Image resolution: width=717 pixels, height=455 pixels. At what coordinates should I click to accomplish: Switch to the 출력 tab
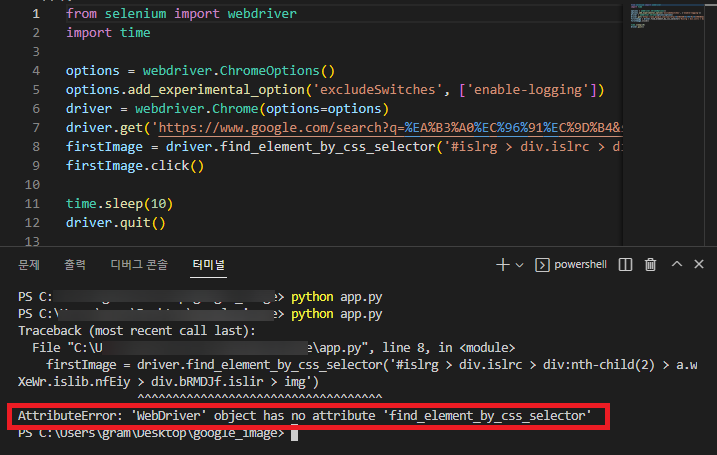pos(75,264)
